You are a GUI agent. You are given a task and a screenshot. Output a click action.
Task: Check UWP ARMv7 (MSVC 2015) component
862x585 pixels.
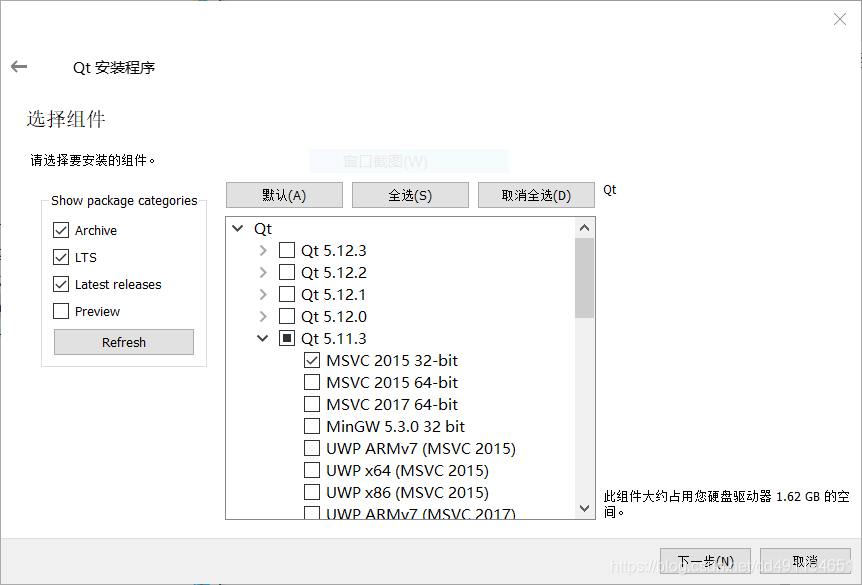tap(312, 448)
